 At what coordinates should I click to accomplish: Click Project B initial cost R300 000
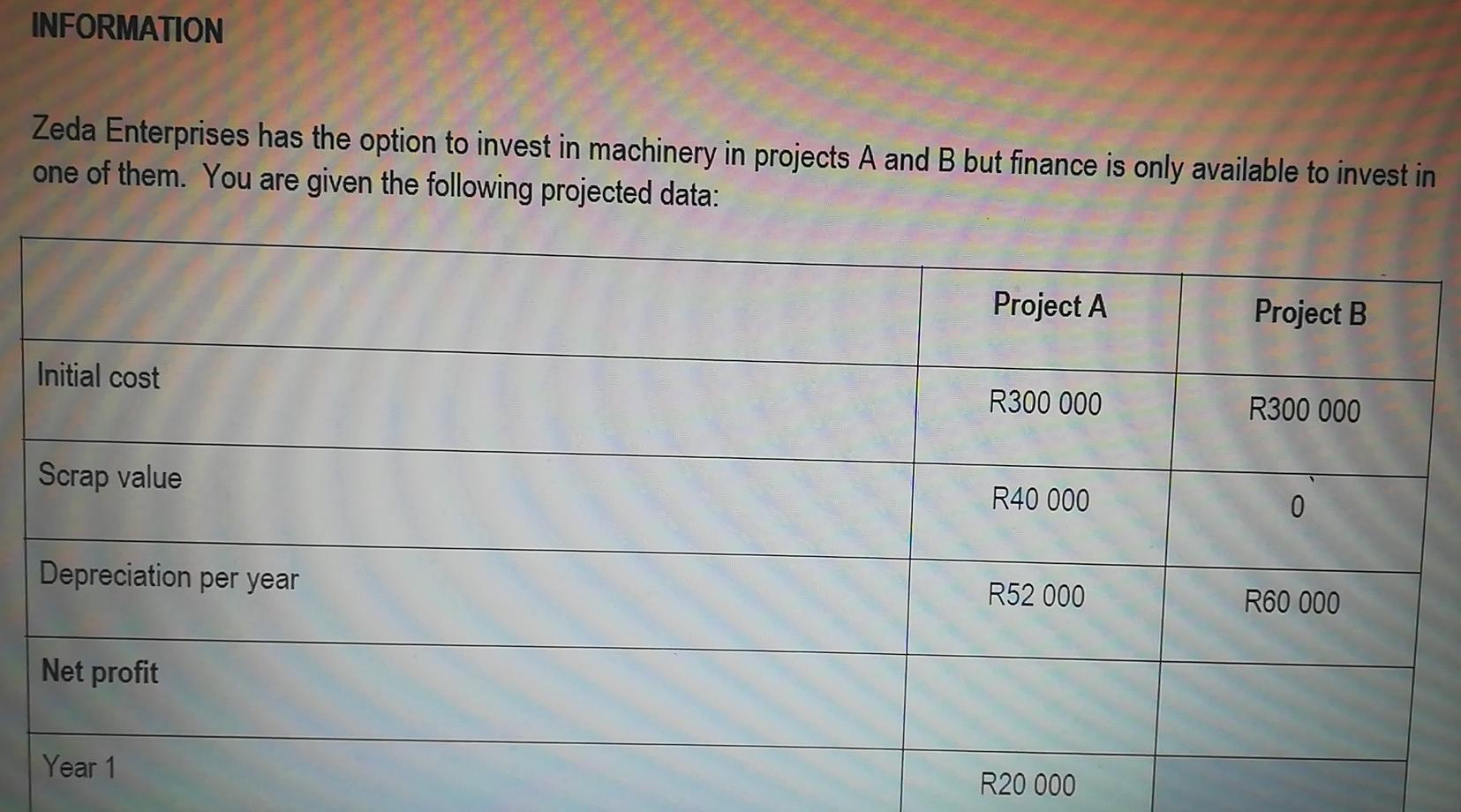pos(1304,410)
